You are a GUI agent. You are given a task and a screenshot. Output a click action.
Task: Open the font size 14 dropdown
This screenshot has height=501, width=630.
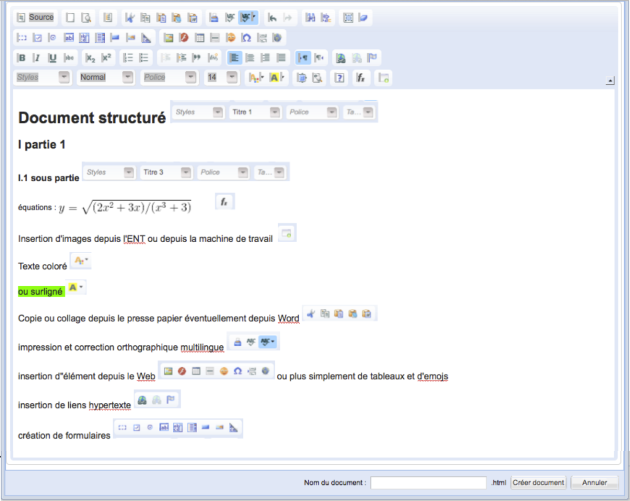tap(221, 77)
